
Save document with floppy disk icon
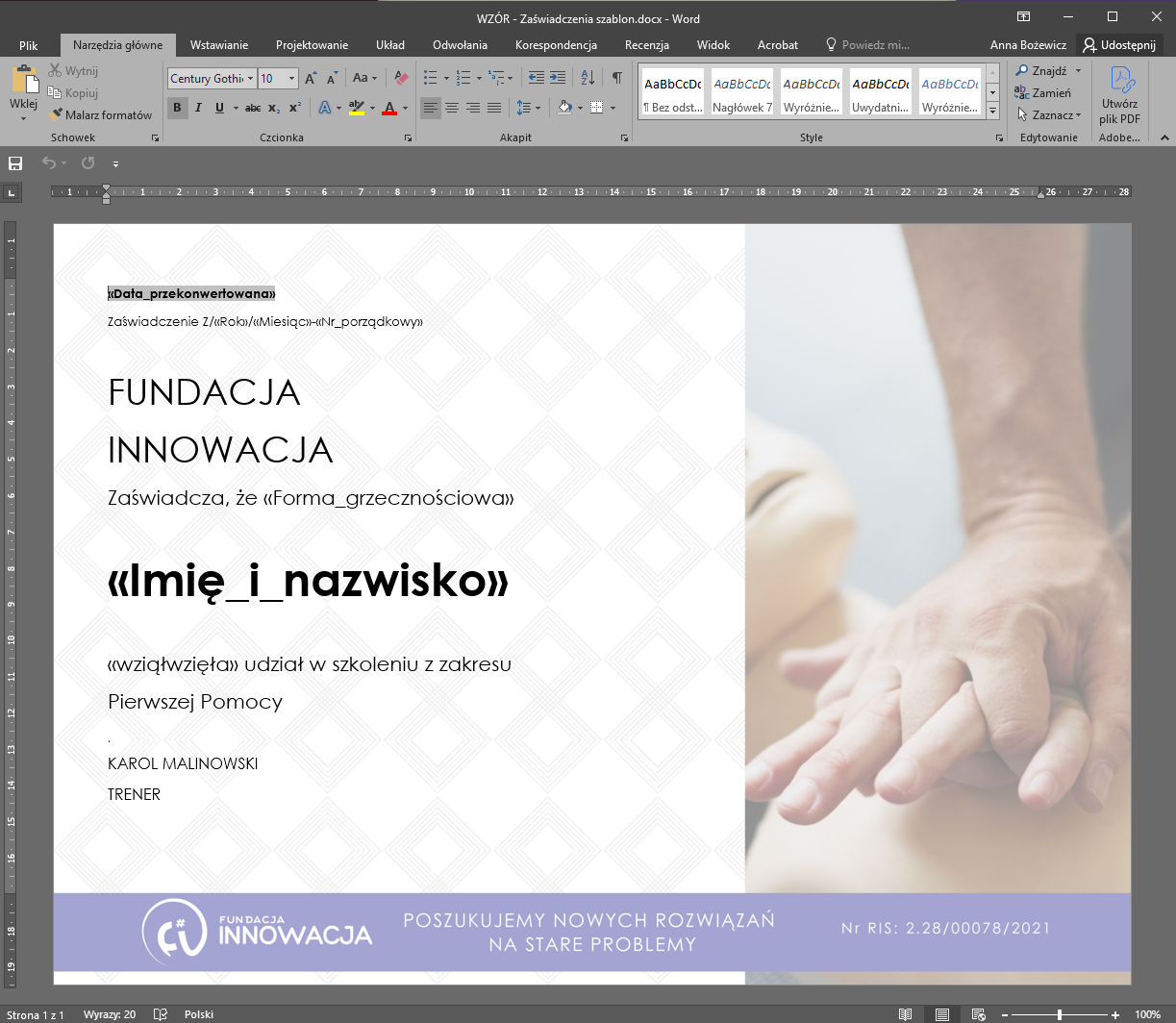15,163
